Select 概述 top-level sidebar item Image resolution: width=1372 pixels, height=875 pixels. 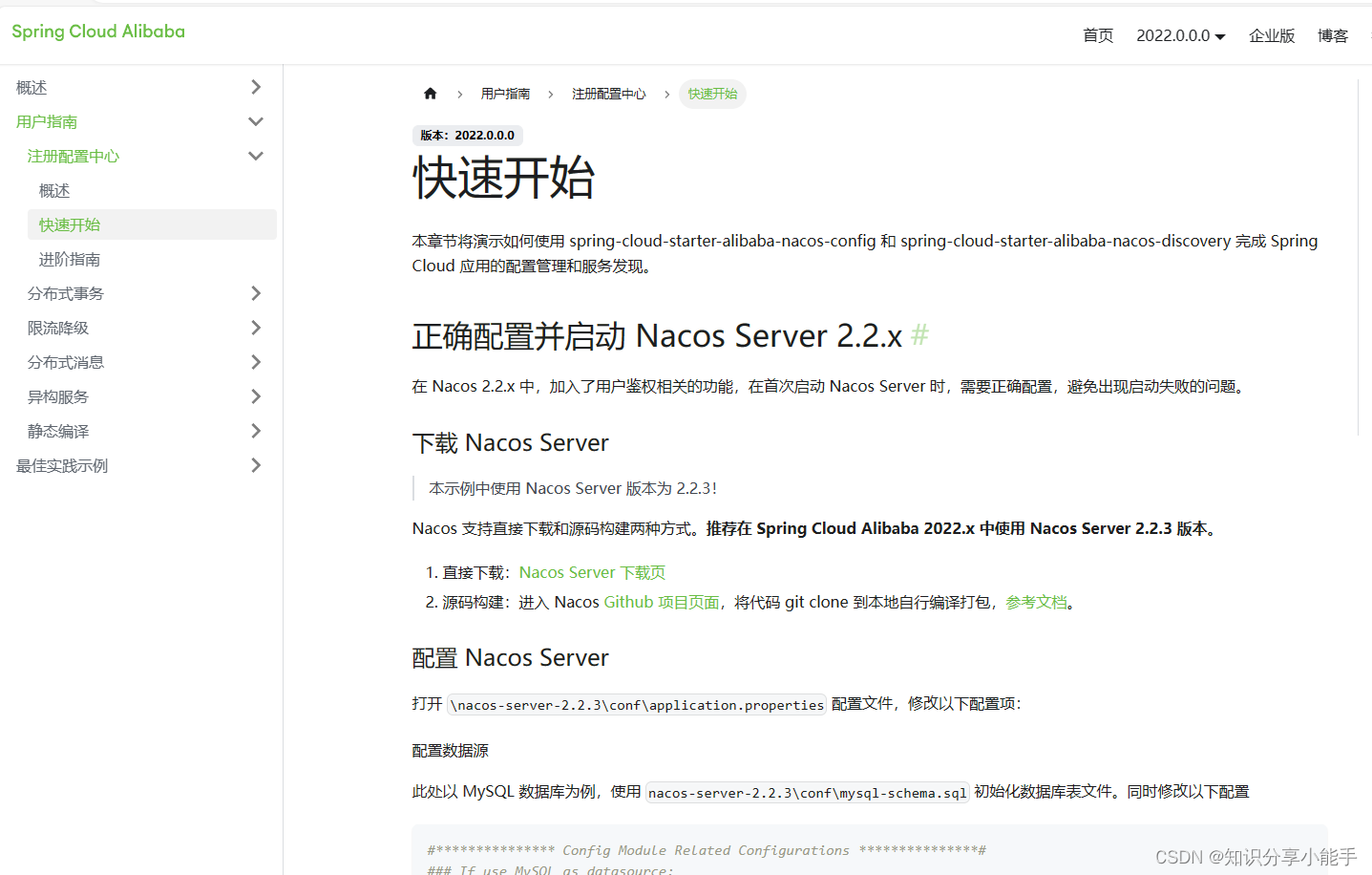pyautogui.click(x=32, y=88)
